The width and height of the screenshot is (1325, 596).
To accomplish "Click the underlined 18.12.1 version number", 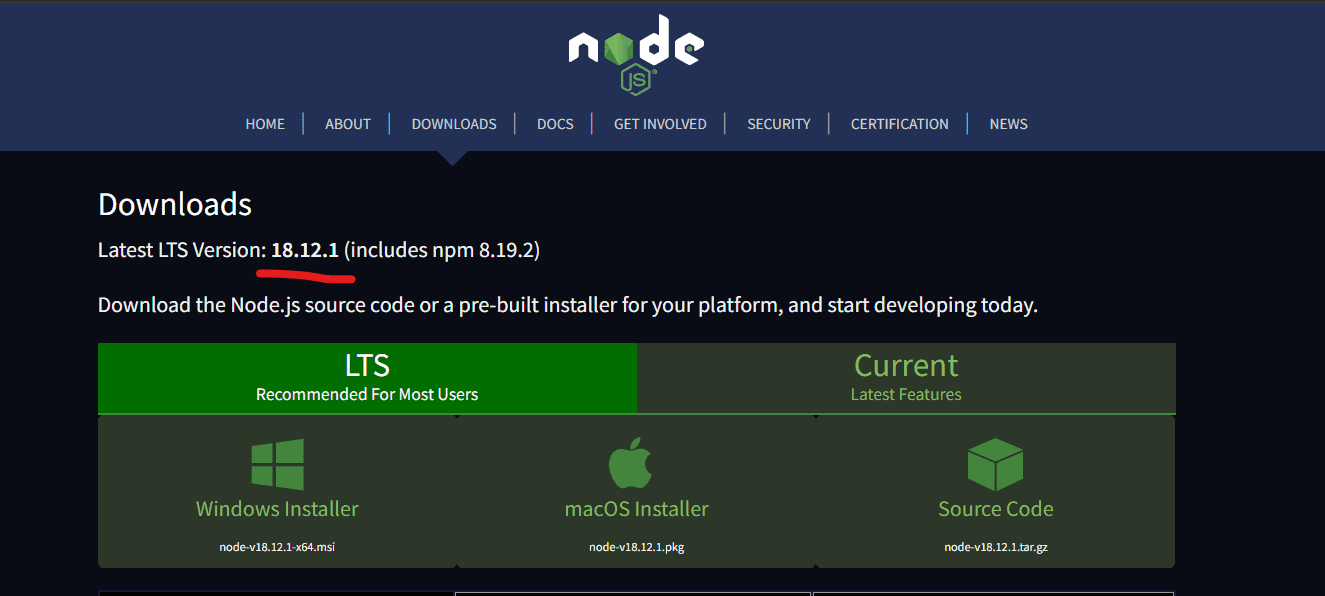I will click(x=305, y=250).
